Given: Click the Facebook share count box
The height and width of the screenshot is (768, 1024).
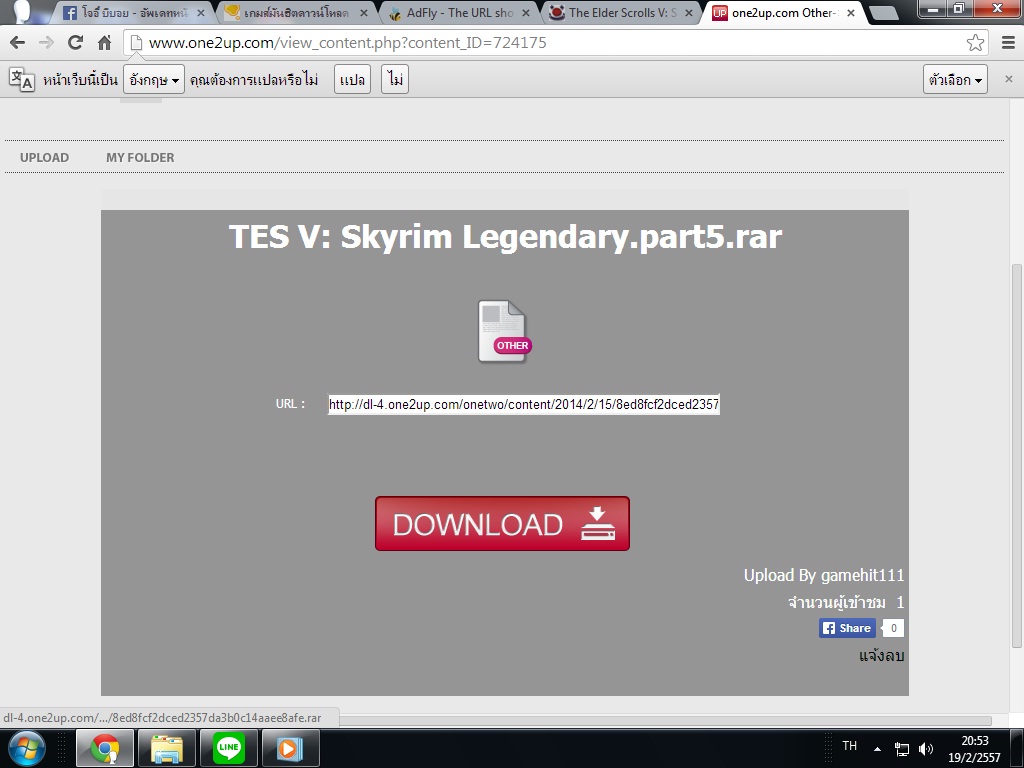Looking at the screenshot, I should 893,628.
